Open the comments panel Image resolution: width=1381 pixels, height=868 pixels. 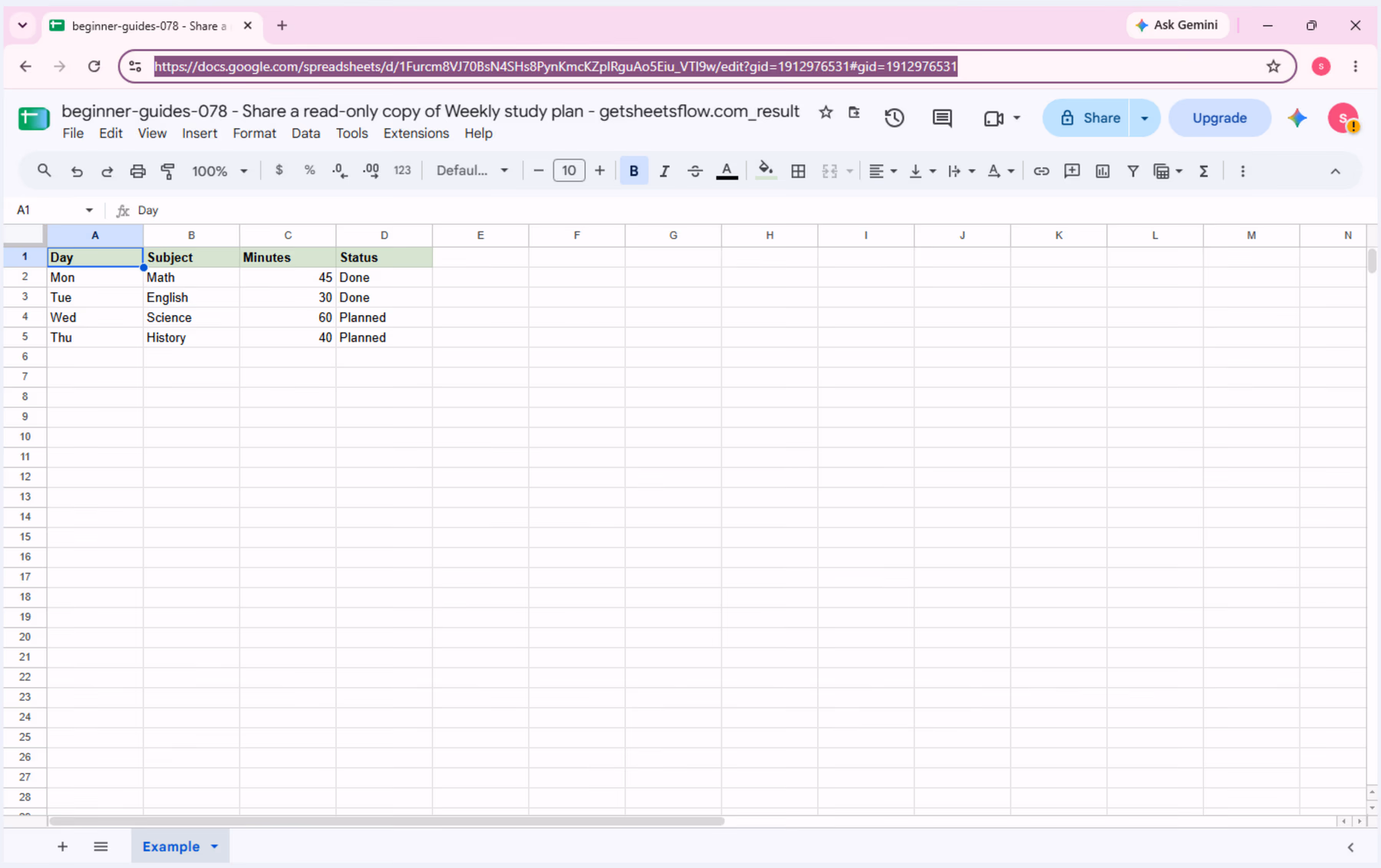point(942,118)
